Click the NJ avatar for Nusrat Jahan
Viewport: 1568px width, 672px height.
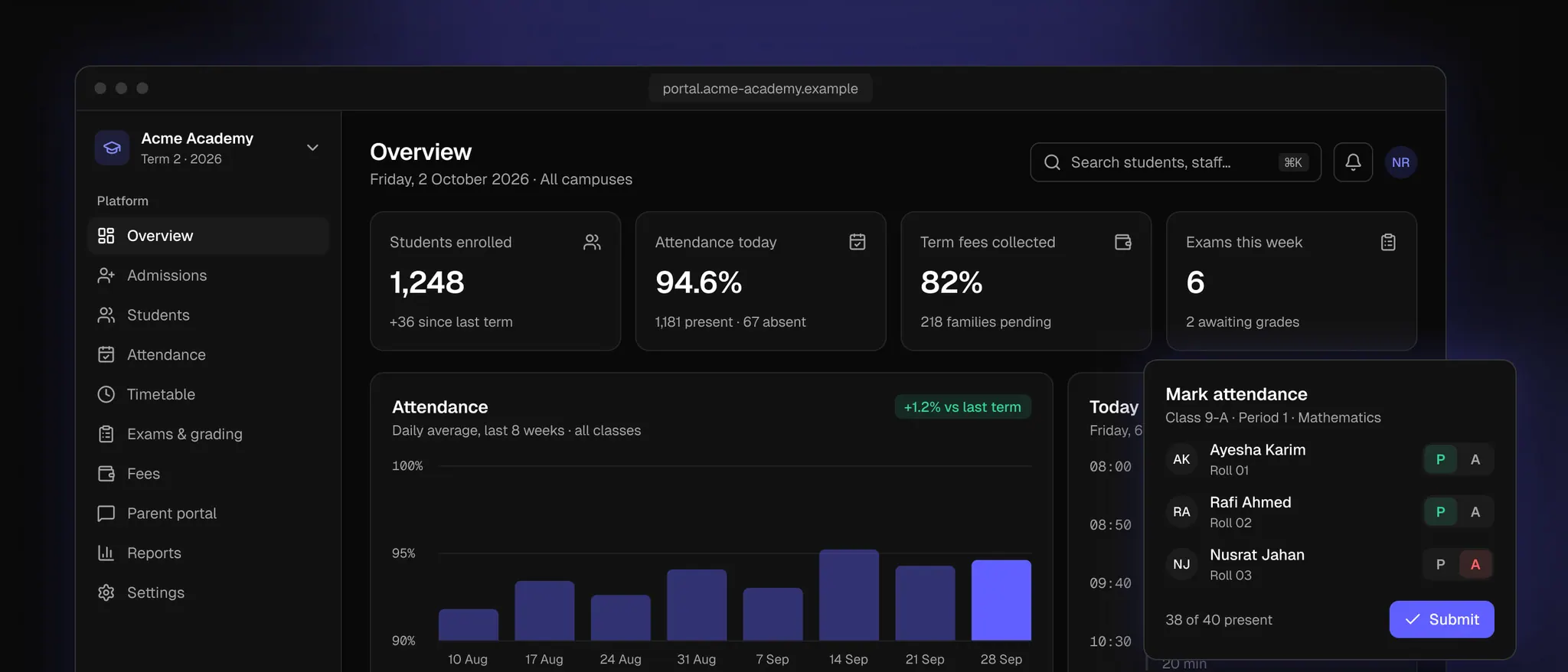point(1181,564)
